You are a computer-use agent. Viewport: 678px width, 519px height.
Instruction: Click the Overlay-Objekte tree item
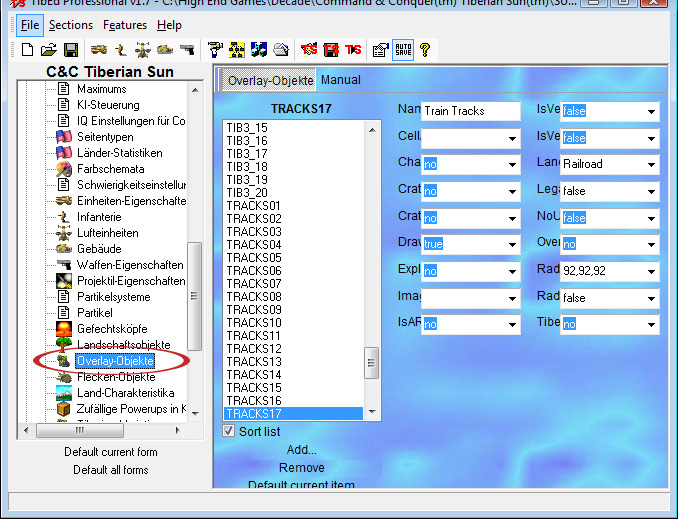115,361
